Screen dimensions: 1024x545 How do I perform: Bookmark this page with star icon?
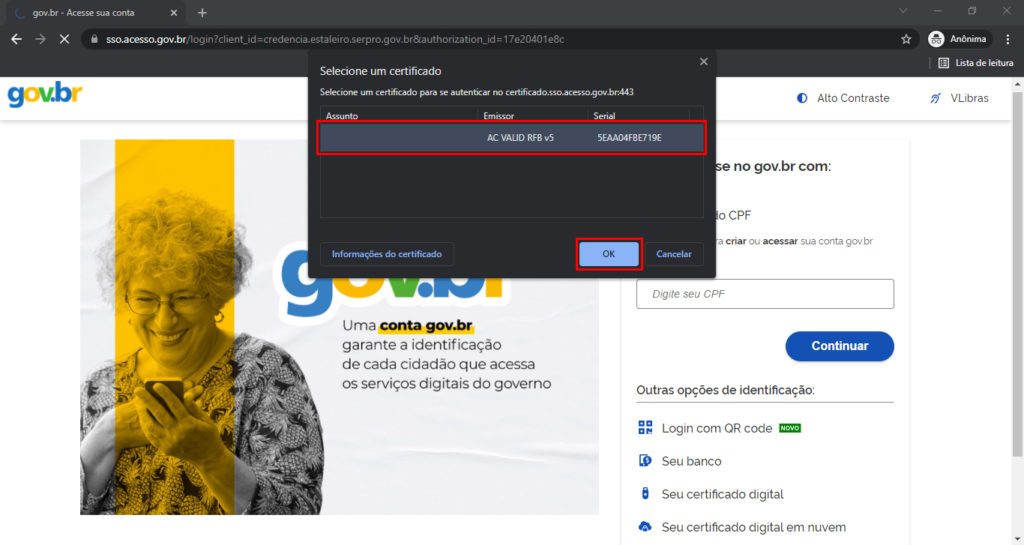click(906, 39)
